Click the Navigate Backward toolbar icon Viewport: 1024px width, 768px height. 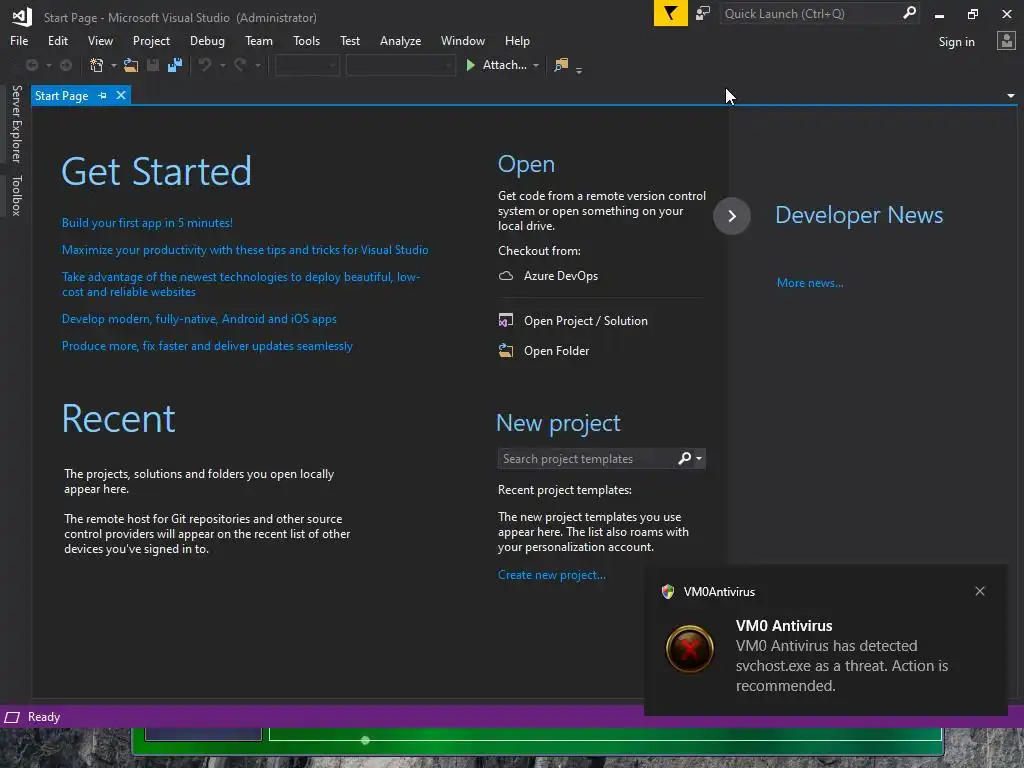coord(31,65)
